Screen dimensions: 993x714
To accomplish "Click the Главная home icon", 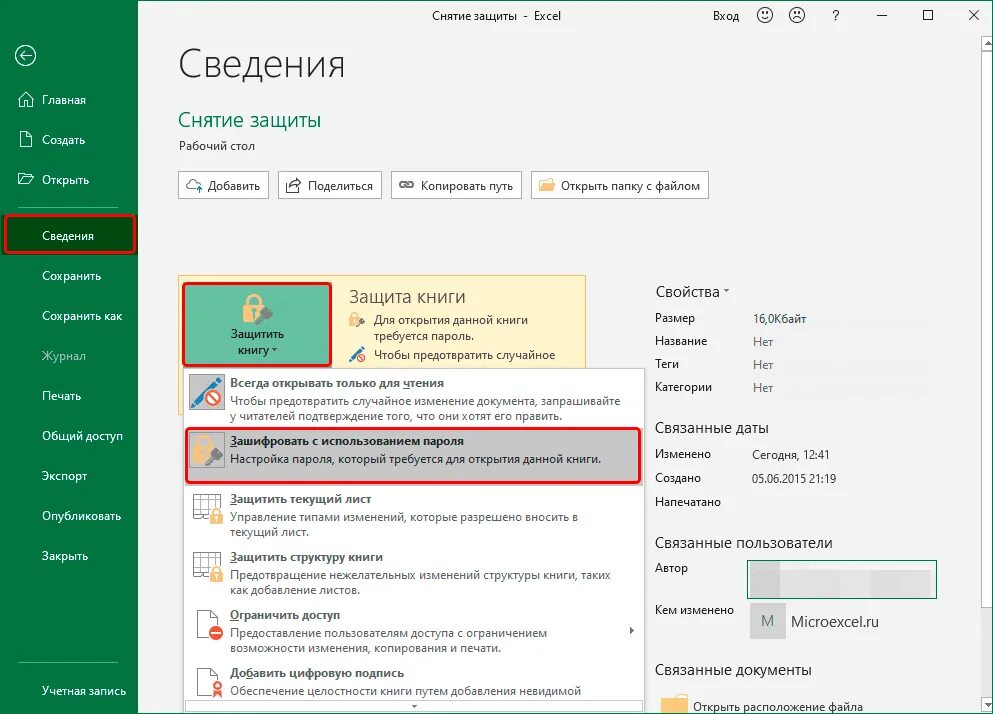I will coord(25,99).
